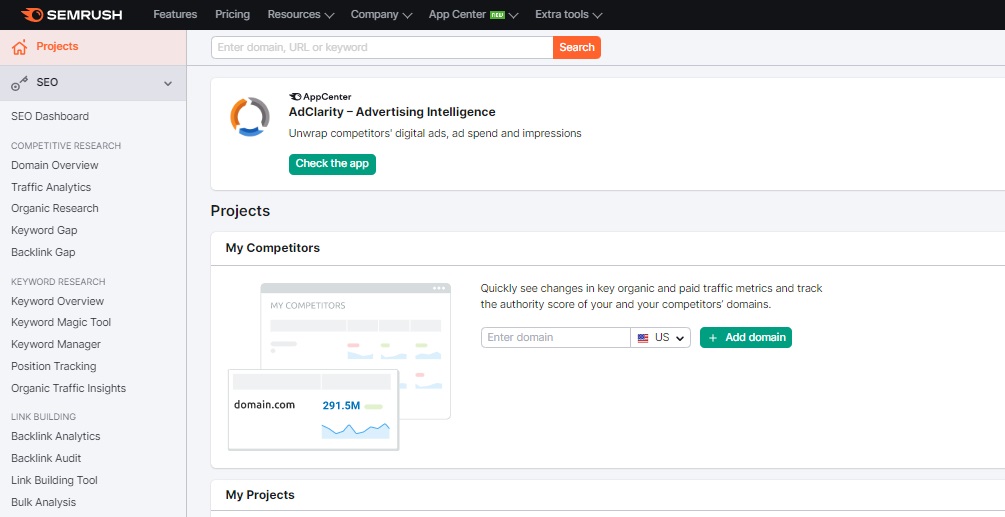The width and height of the screenshot is (1005, 517).
Task: Click the LINK BUILDING section label
Action: point(44,416)
